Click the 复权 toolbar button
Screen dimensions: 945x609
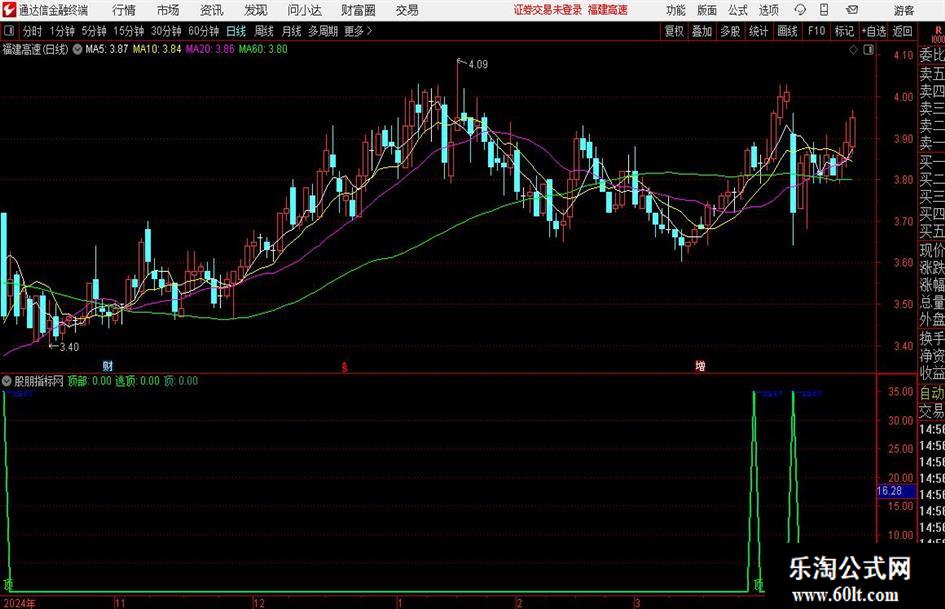(674, 31)
